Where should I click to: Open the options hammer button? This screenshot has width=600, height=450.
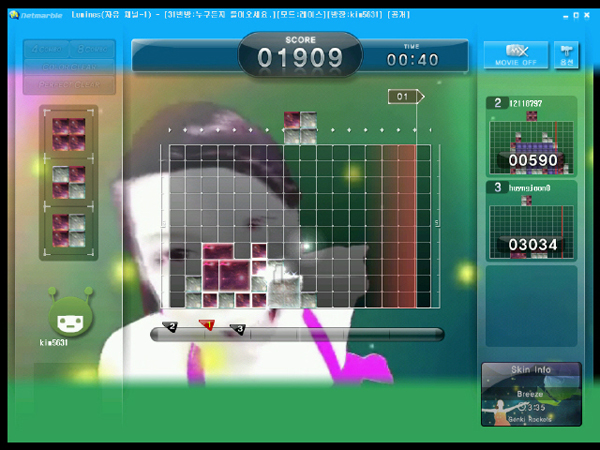(566, 54)
